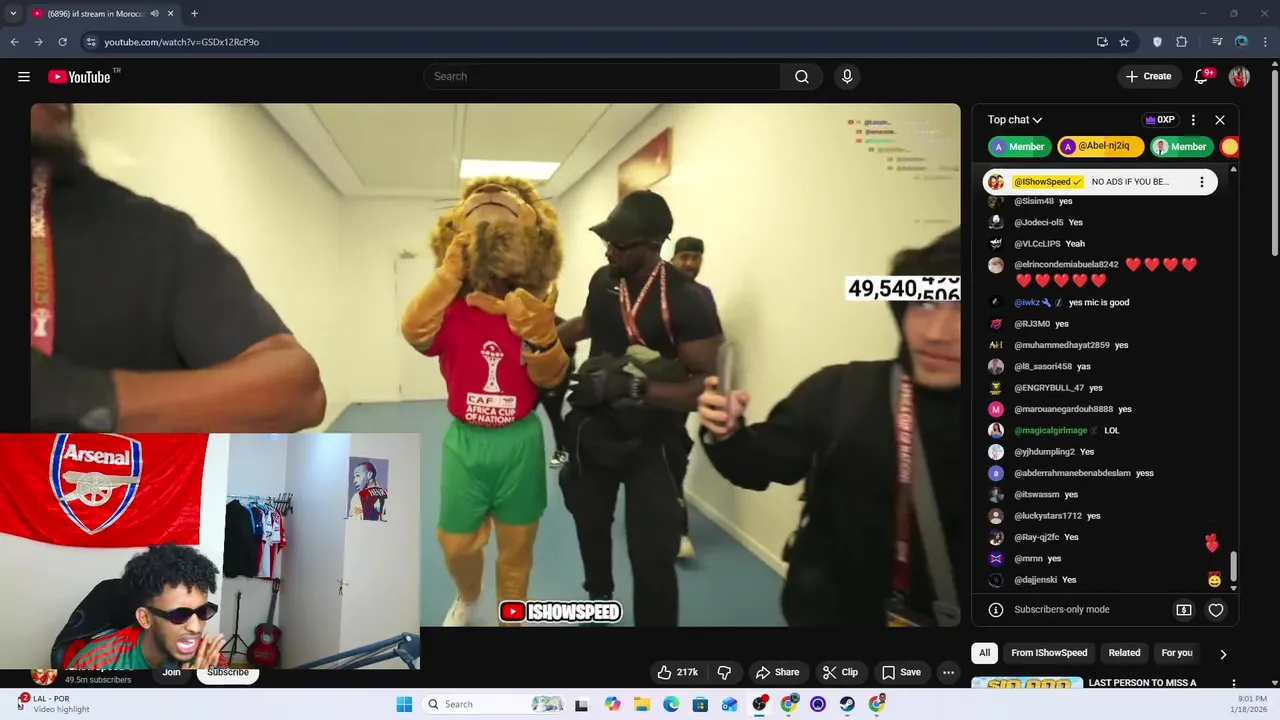This screenshot has height=720, width=1280.
Task: Click the Windows taskbar Search box
Action: pos(492,704)
